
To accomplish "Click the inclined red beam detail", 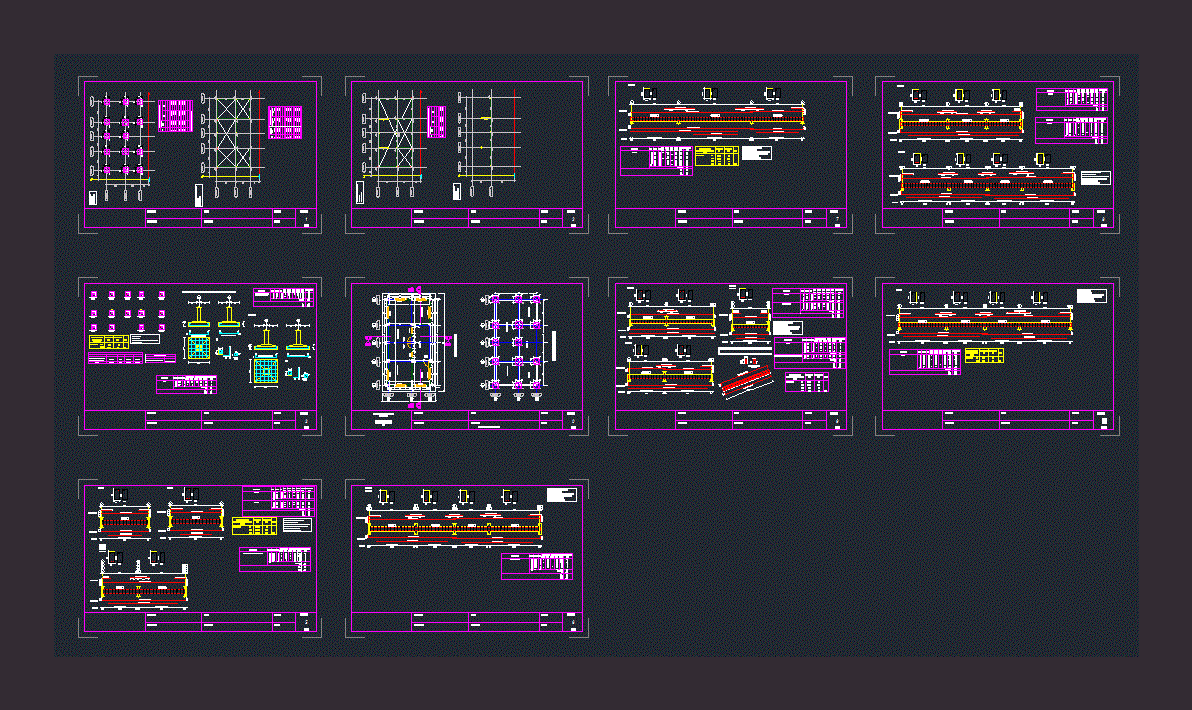I will click(x=747, y=381).
